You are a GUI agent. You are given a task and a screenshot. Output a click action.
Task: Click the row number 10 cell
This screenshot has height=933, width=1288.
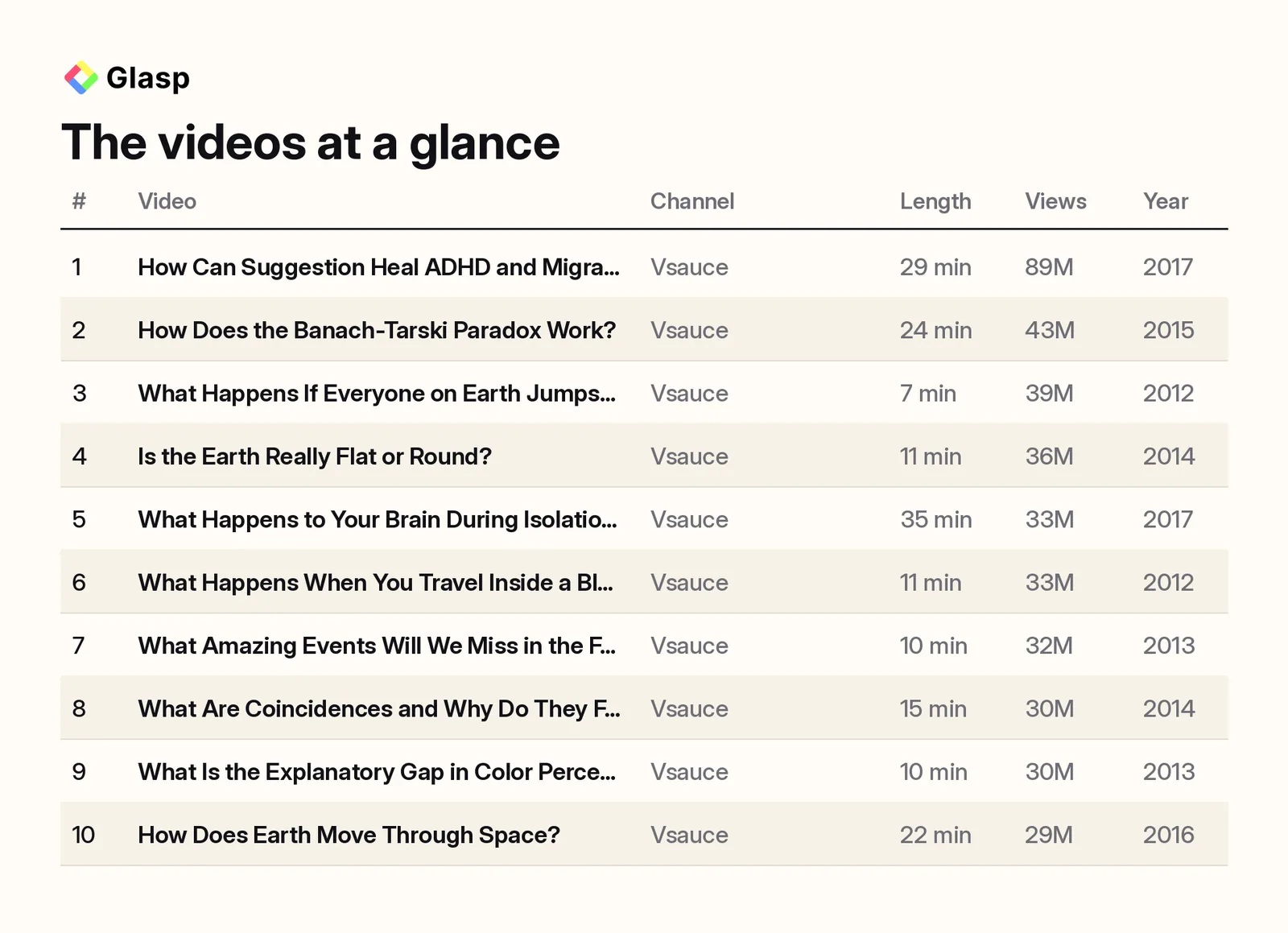[84, 835]
